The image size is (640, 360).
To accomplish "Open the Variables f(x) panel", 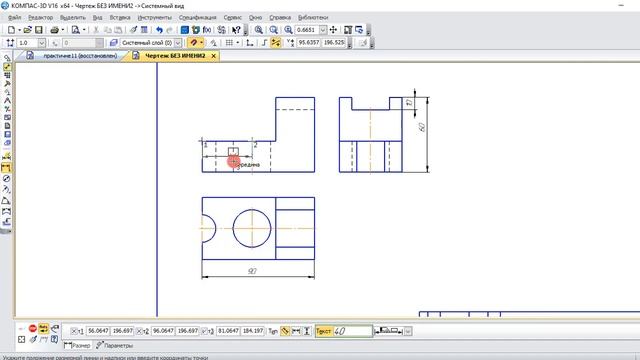I will [x=207, y=30].
